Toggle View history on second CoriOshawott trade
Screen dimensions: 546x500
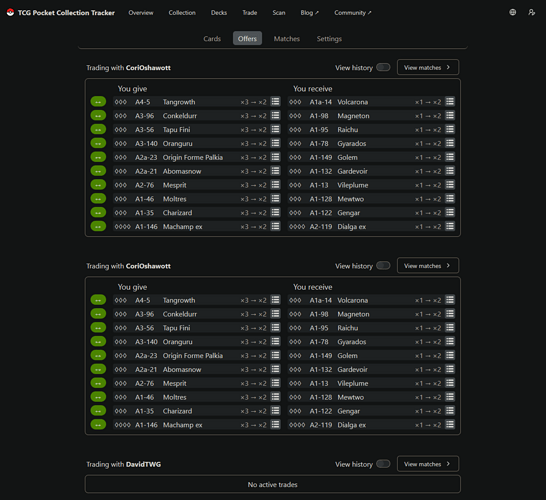[383, 266]
